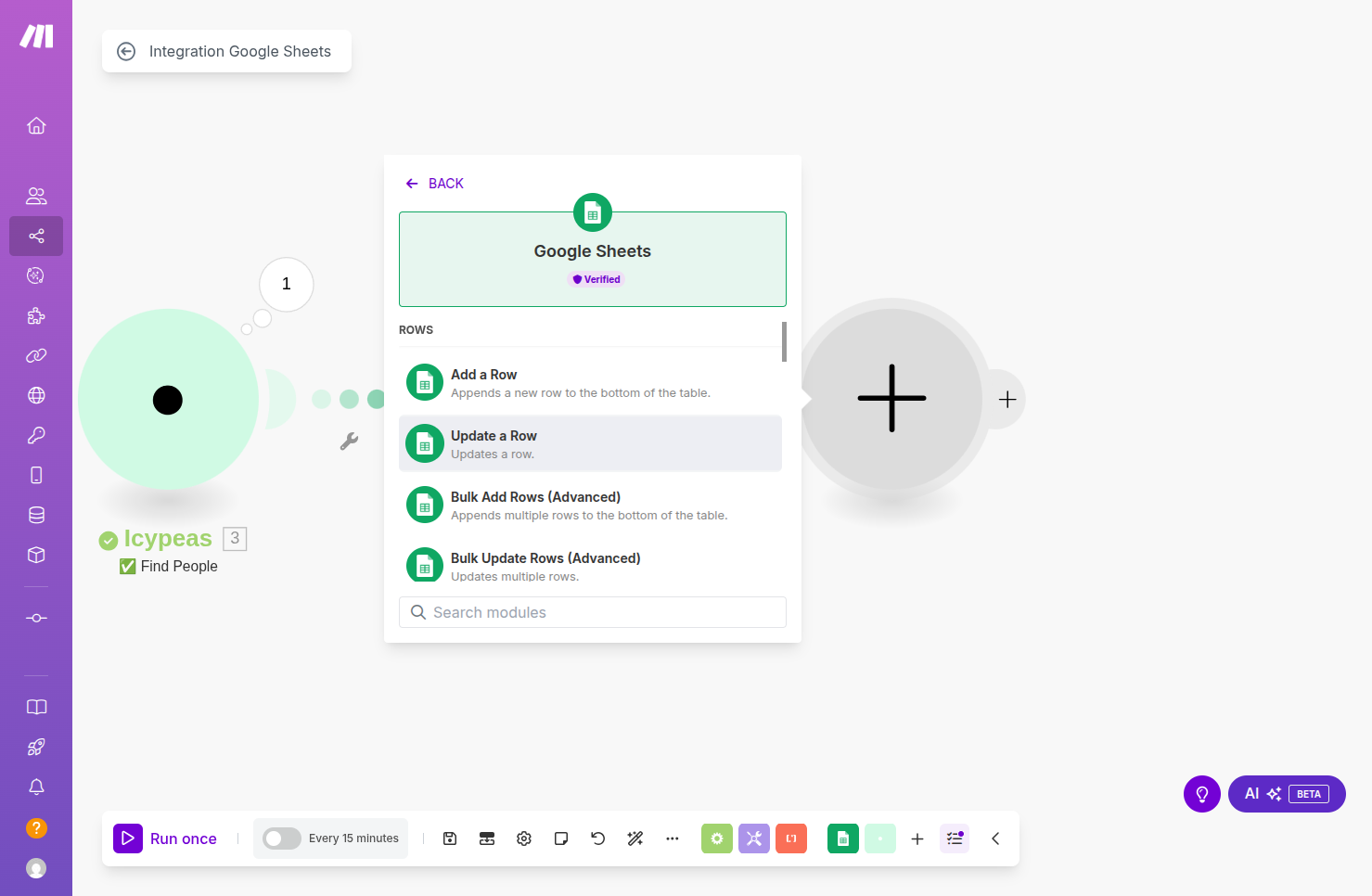Open the Every 15 minutes schedule
The width and height of the screenshot is (1372, 896).
tap(353, 838)
